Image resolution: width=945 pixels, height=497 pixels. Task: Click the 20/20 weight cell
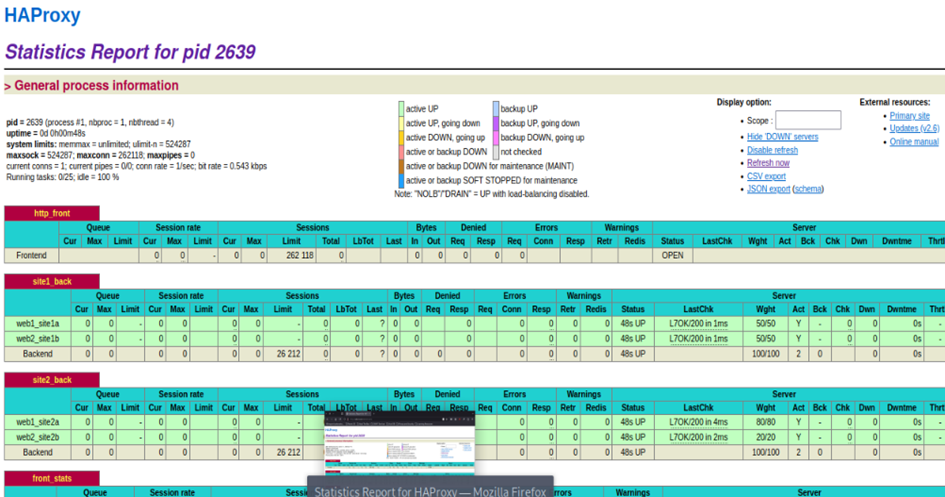click(x=765, y=437)
